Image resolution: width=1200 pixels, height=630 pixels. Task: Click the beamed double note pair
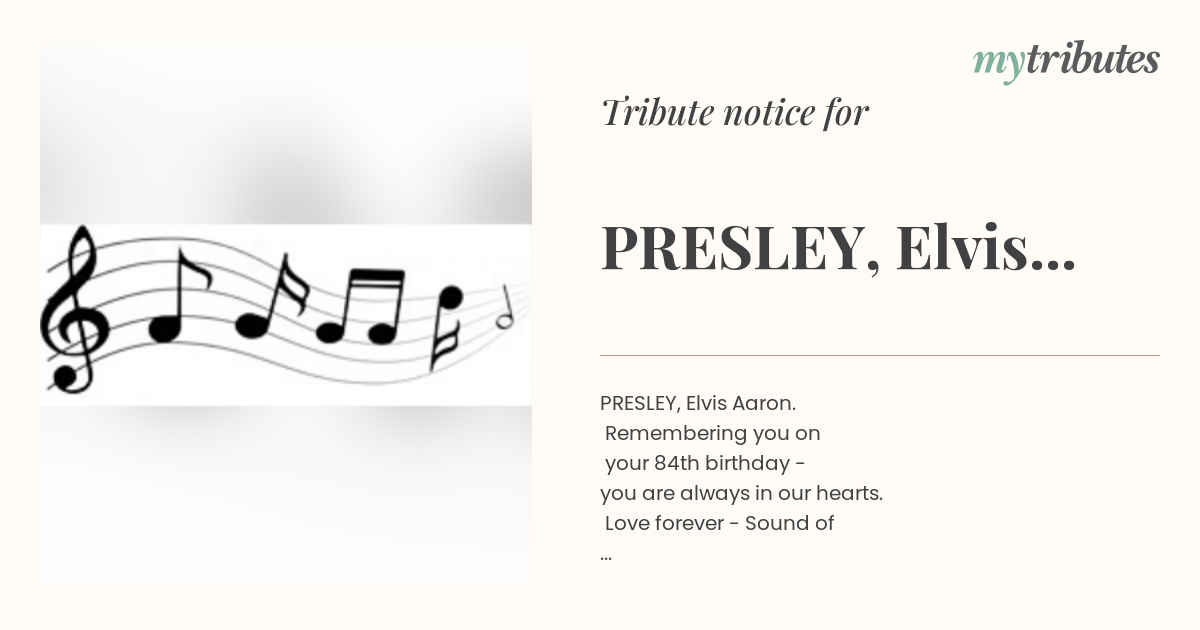(x=360, y=306)
